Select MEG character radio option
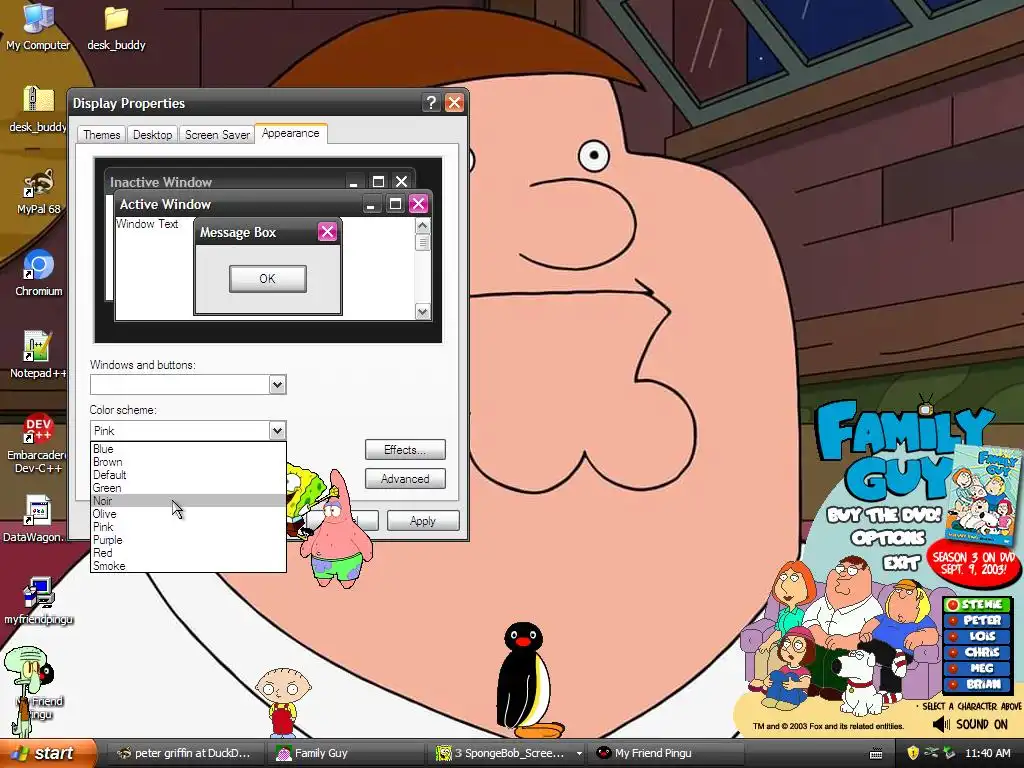1024x768 pixels. coord(976,668)
